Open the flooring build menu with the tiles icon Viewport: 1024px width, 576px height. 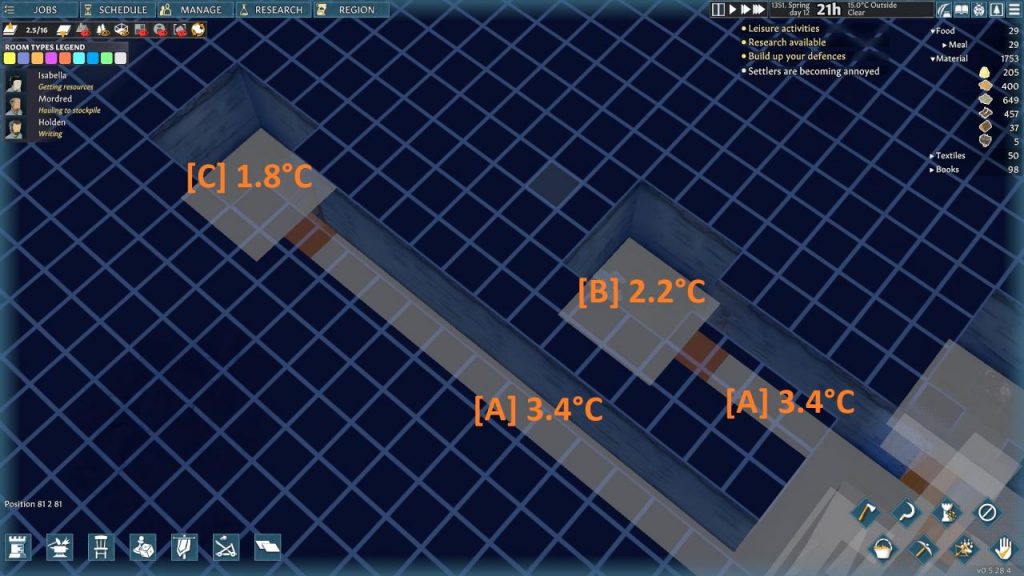[x=268, y=547]
